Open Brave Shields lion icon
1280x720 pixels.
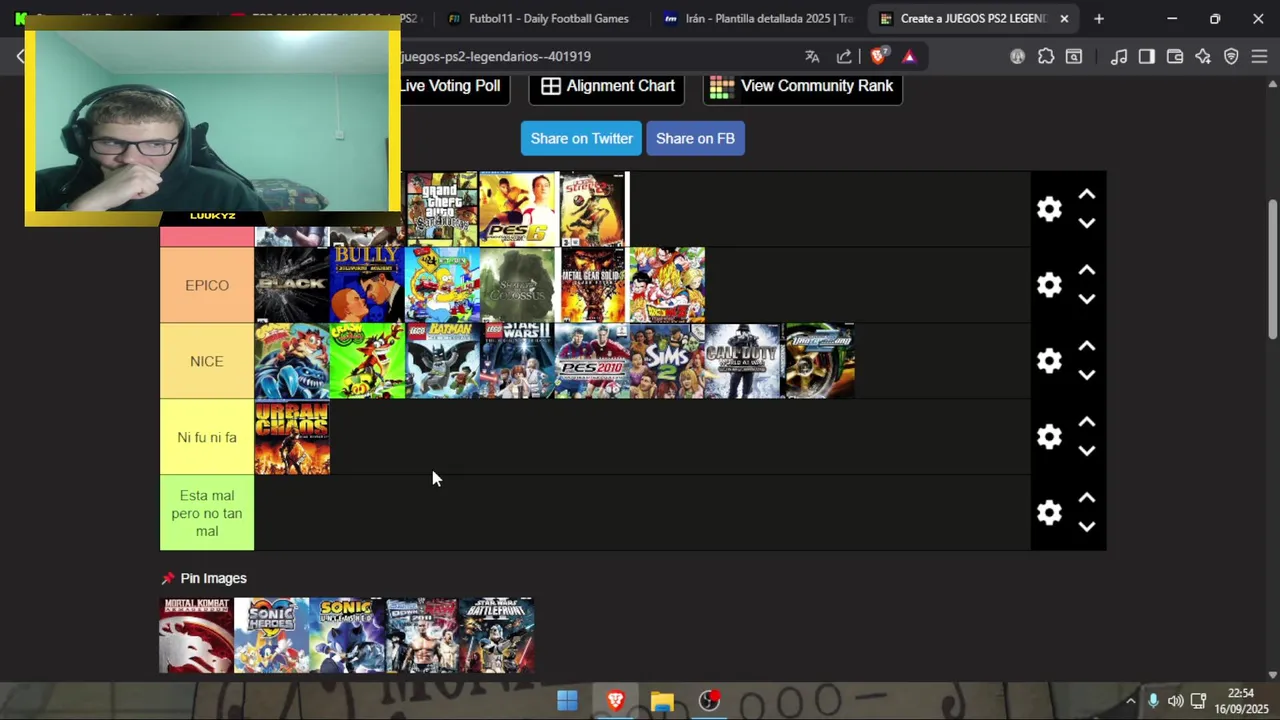coord(878,57)
